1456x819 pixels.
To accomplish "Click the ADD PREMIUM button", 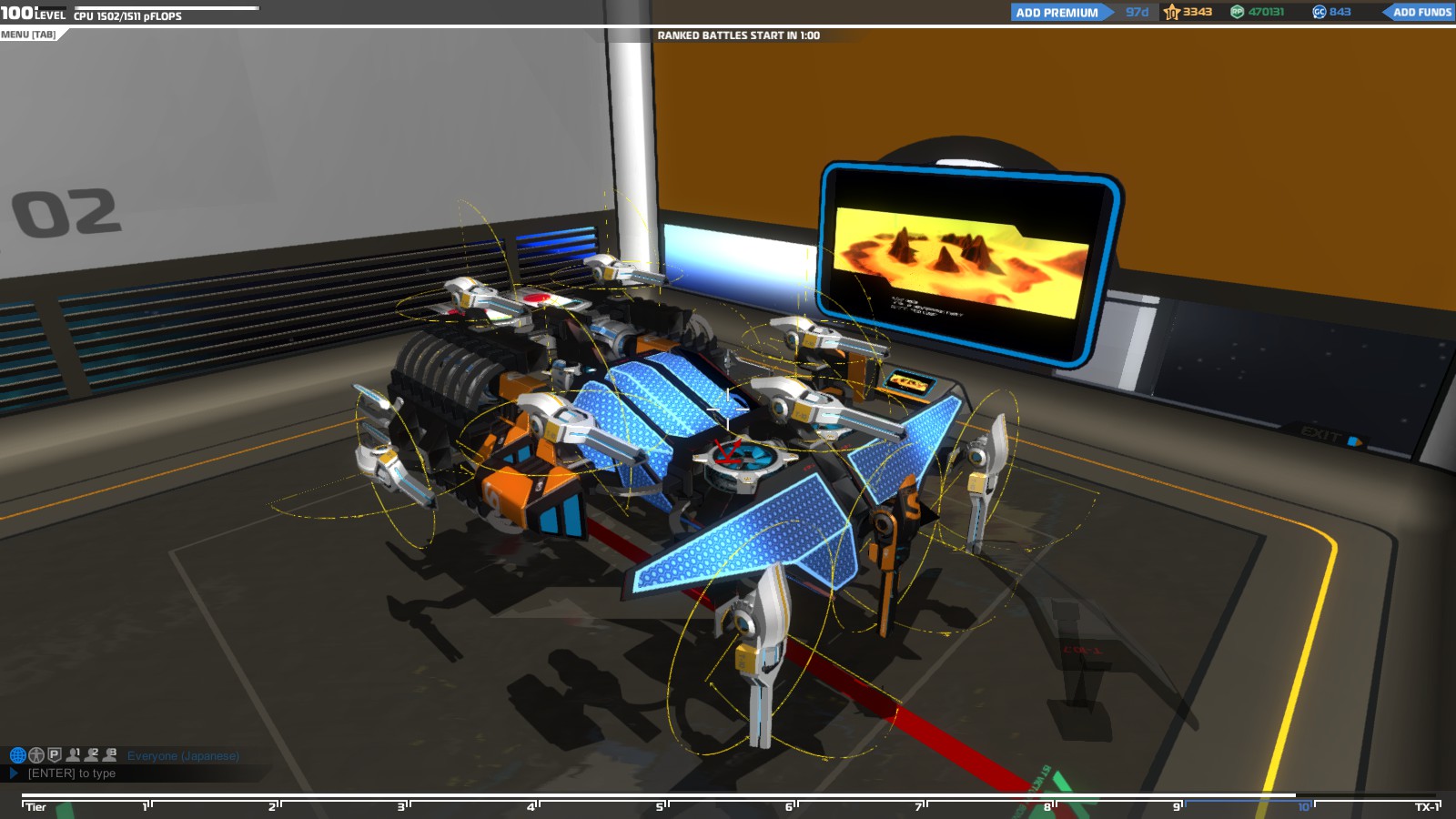I will click(x=1061, y=12).
